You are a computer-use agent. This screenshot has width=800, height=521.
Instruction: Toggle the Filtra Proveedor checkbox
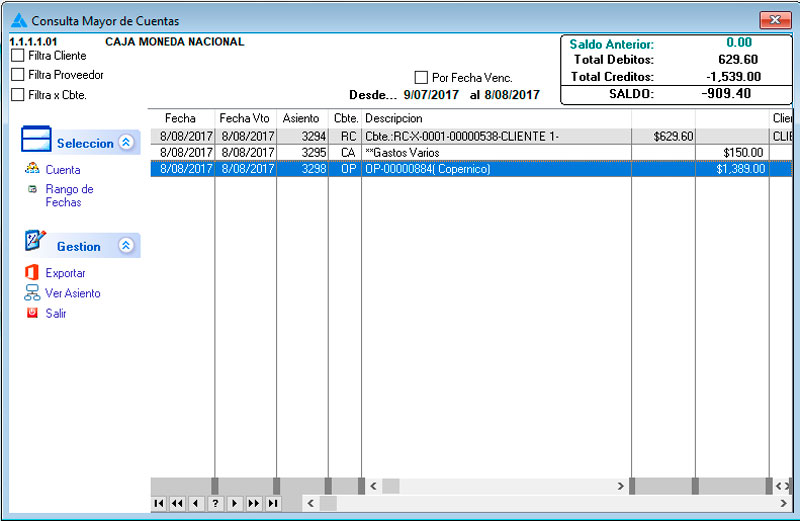(x=18, y=75)
